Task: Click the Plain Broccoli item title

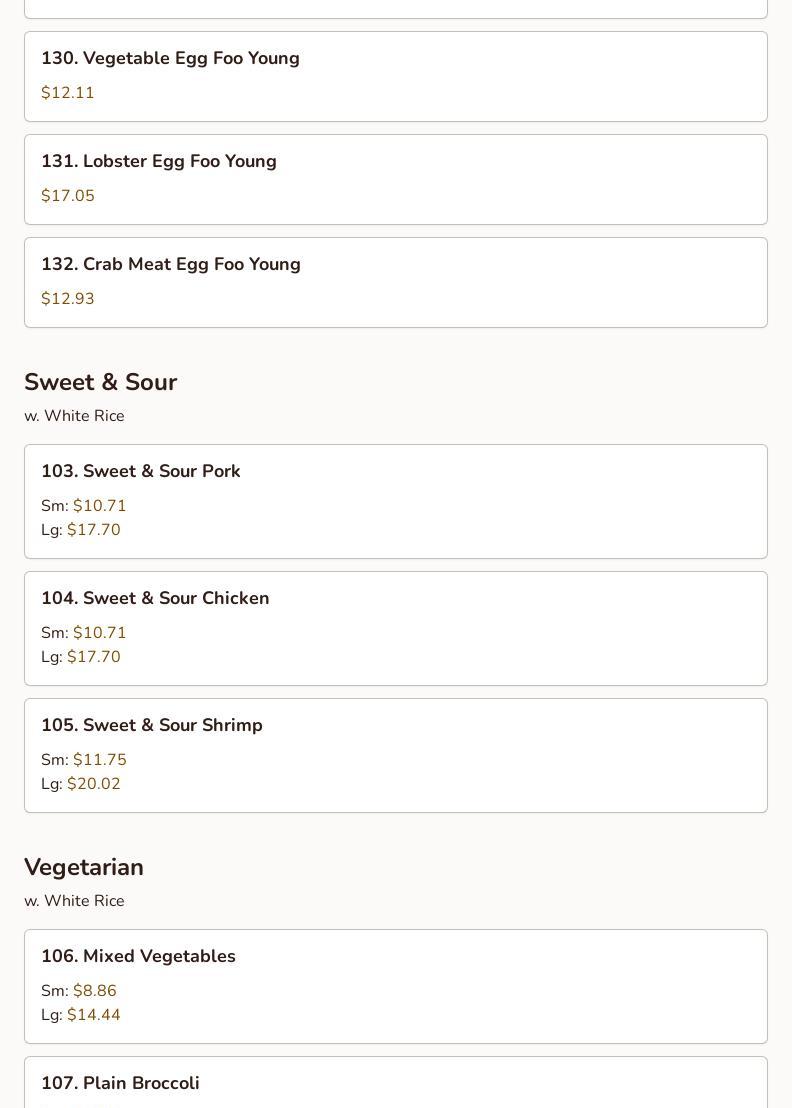Action: click(120, 1083)
